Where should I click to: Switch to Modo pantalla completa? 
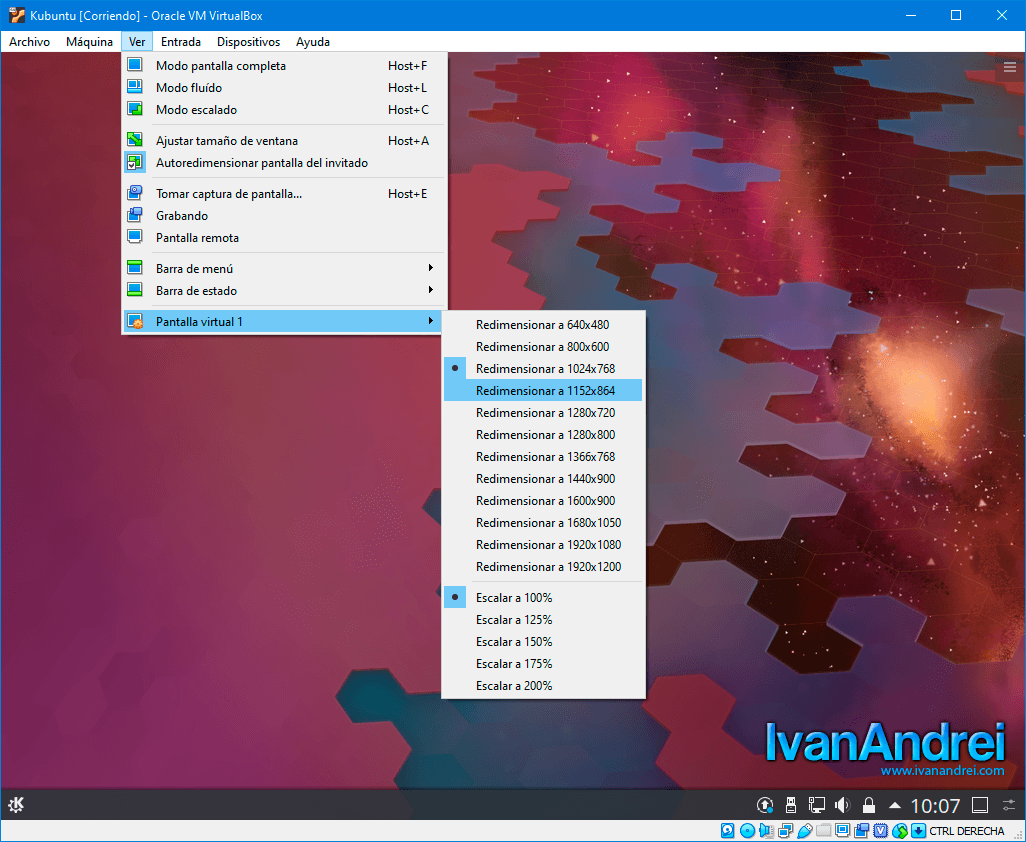[284, 65]
